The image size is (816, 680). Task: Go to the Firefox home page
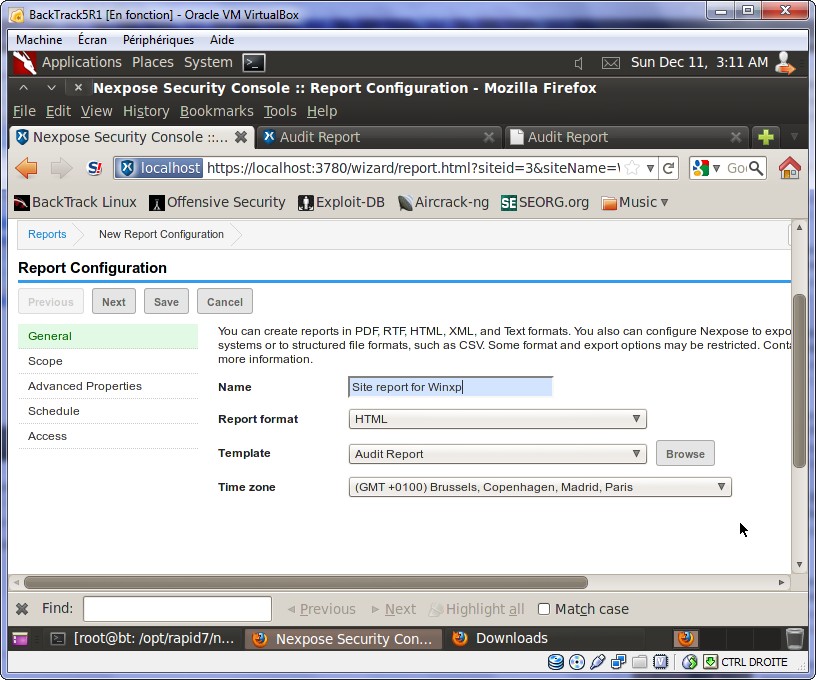tap(789, 168)
